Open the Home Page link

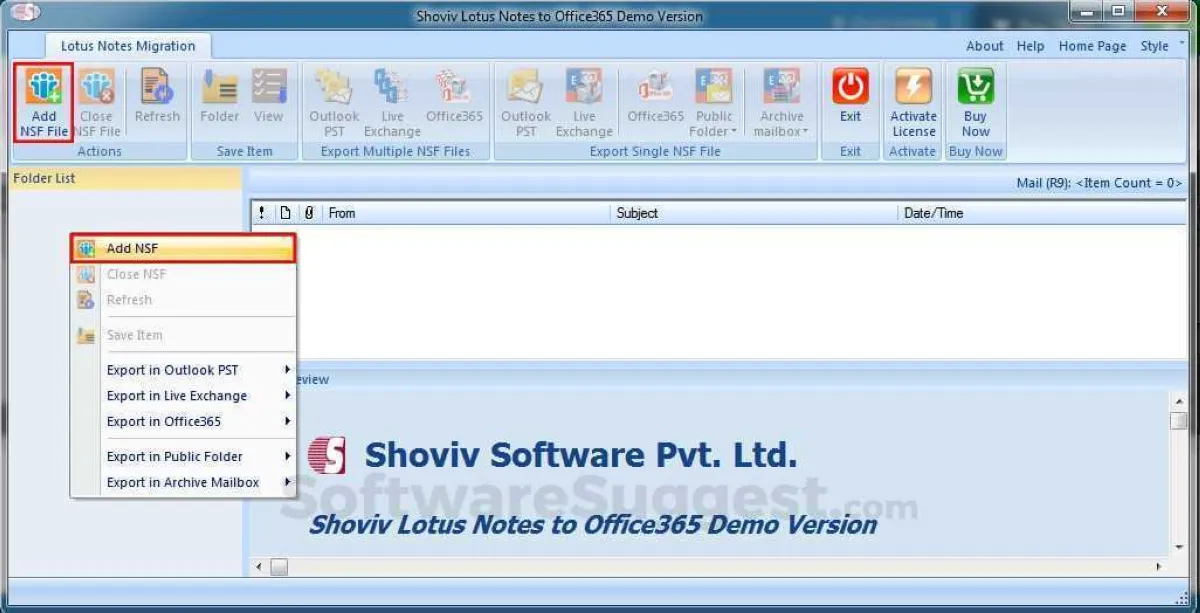coord(1092,46)
